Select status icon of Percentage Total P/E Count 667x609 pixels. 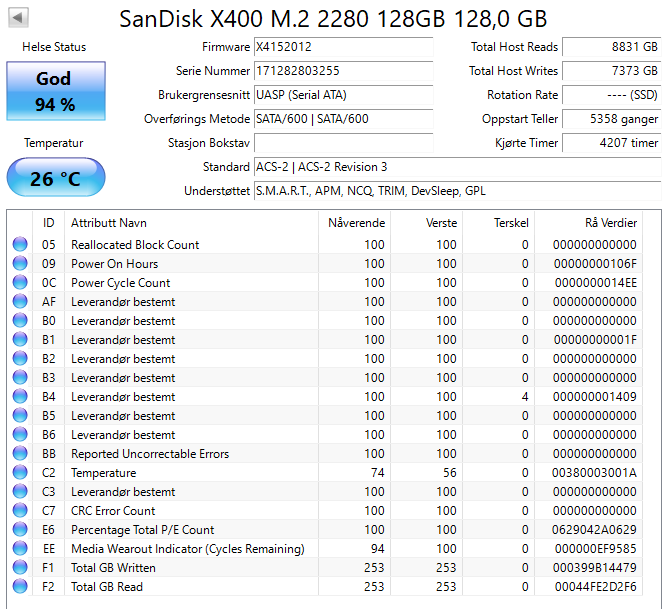[x=20, y=529]
